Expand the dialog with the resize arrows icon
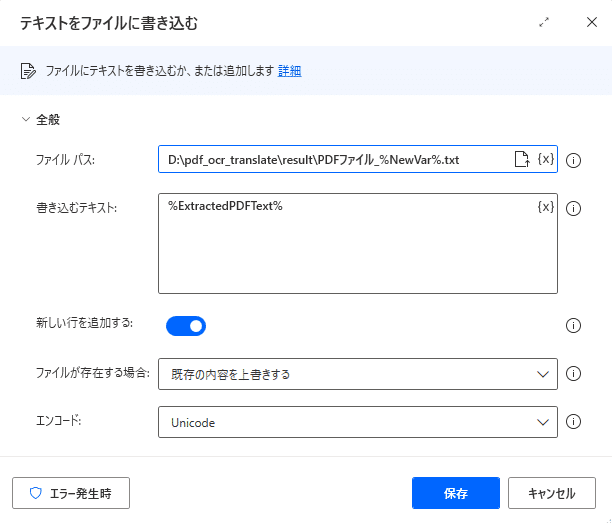 [x=544, y=22]
